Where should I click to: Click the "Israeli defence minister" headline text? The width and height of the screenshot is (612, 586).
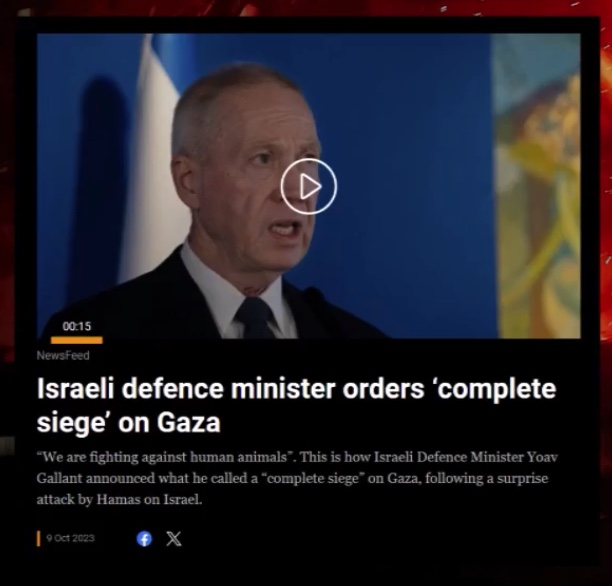(x=186, y=389)
